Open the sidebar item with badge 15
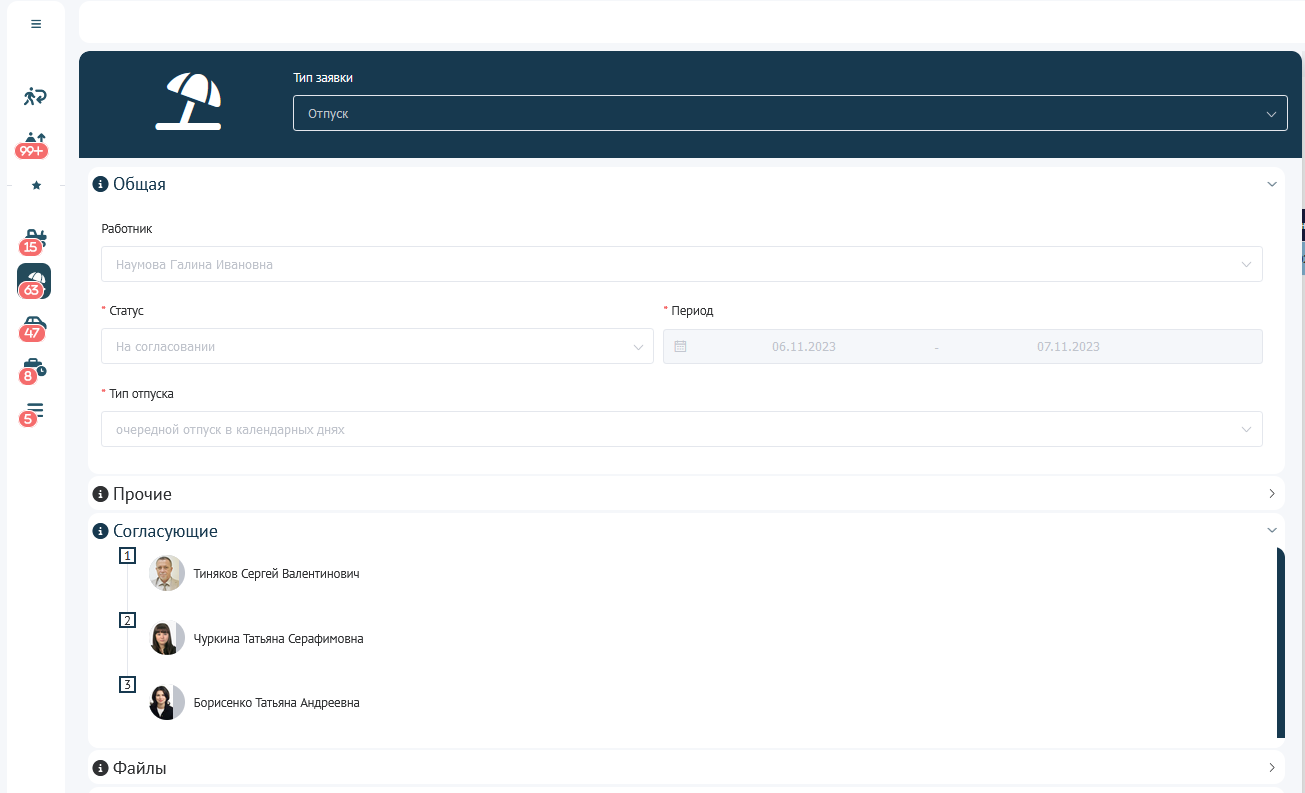The width and height of the screenshot is (1305, 793). [x=34, y=240]
